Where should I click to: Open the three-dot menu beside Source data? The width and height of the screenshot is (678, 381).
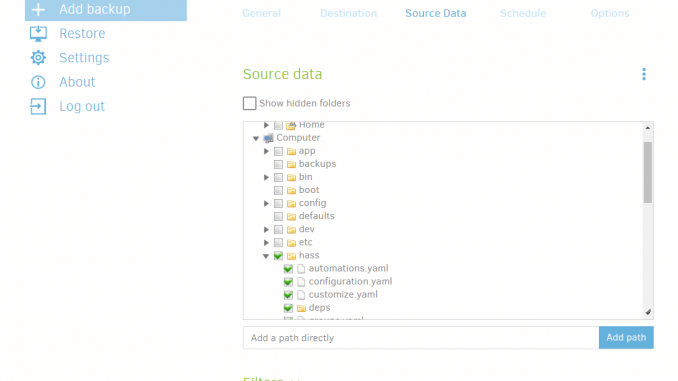(644, 74)
